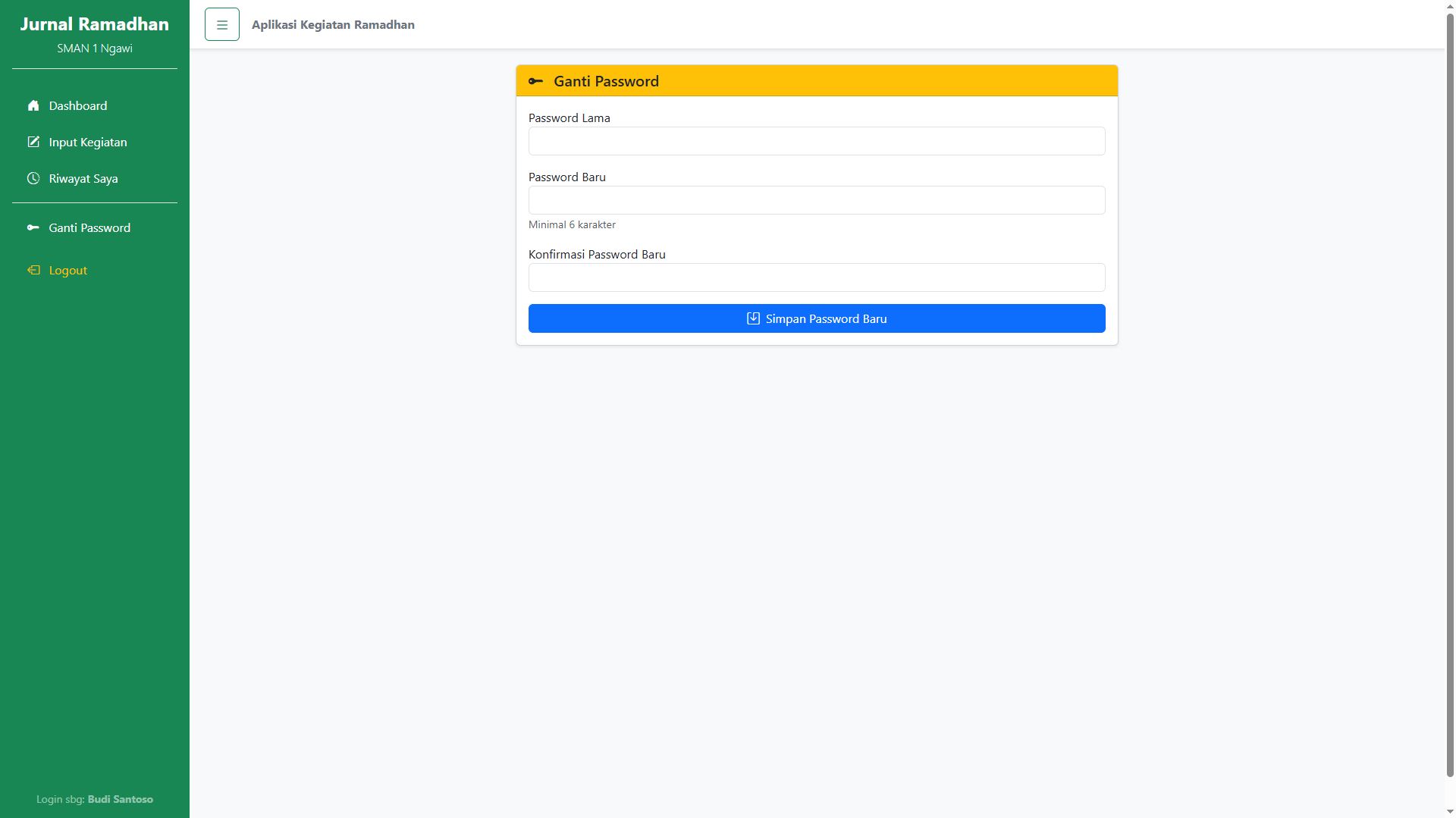Log out using the Logout link
This screenshot has width=1456, height=818.
click(x=68, y=270)
